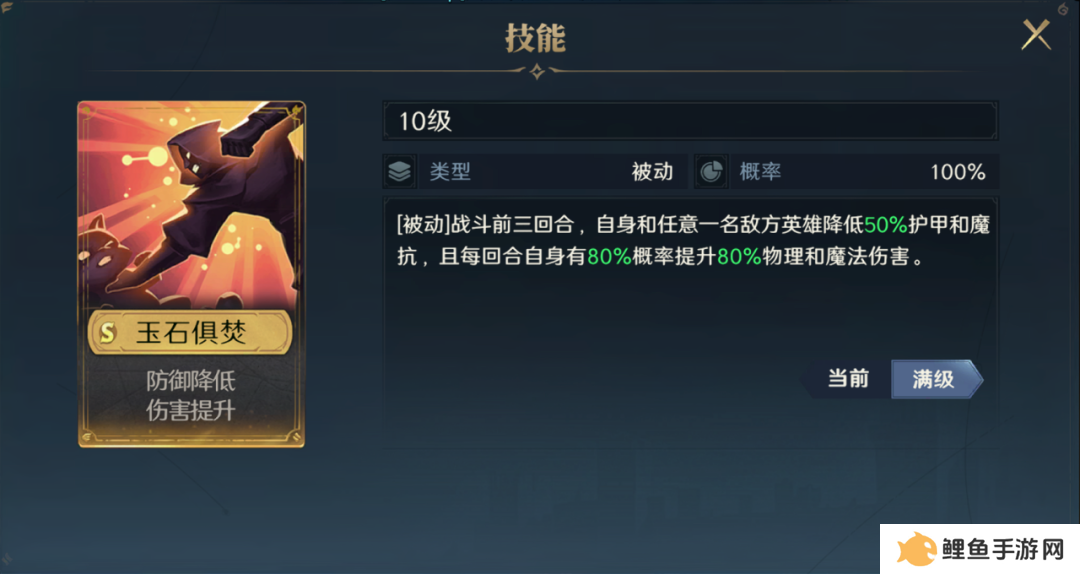Click the stacked layers type icon

point(399,171)
